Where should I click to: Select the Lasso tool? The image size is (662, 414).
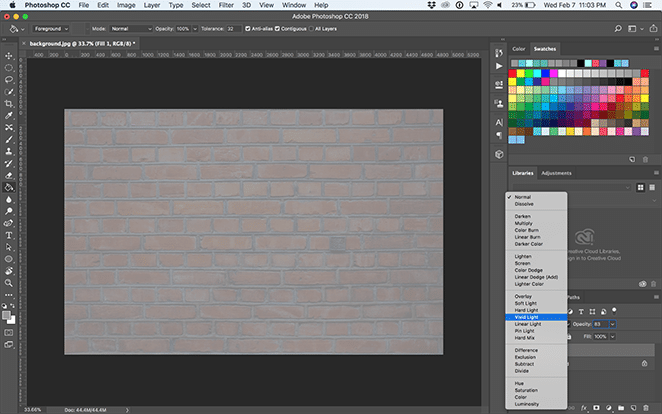[x=9, y=79]
